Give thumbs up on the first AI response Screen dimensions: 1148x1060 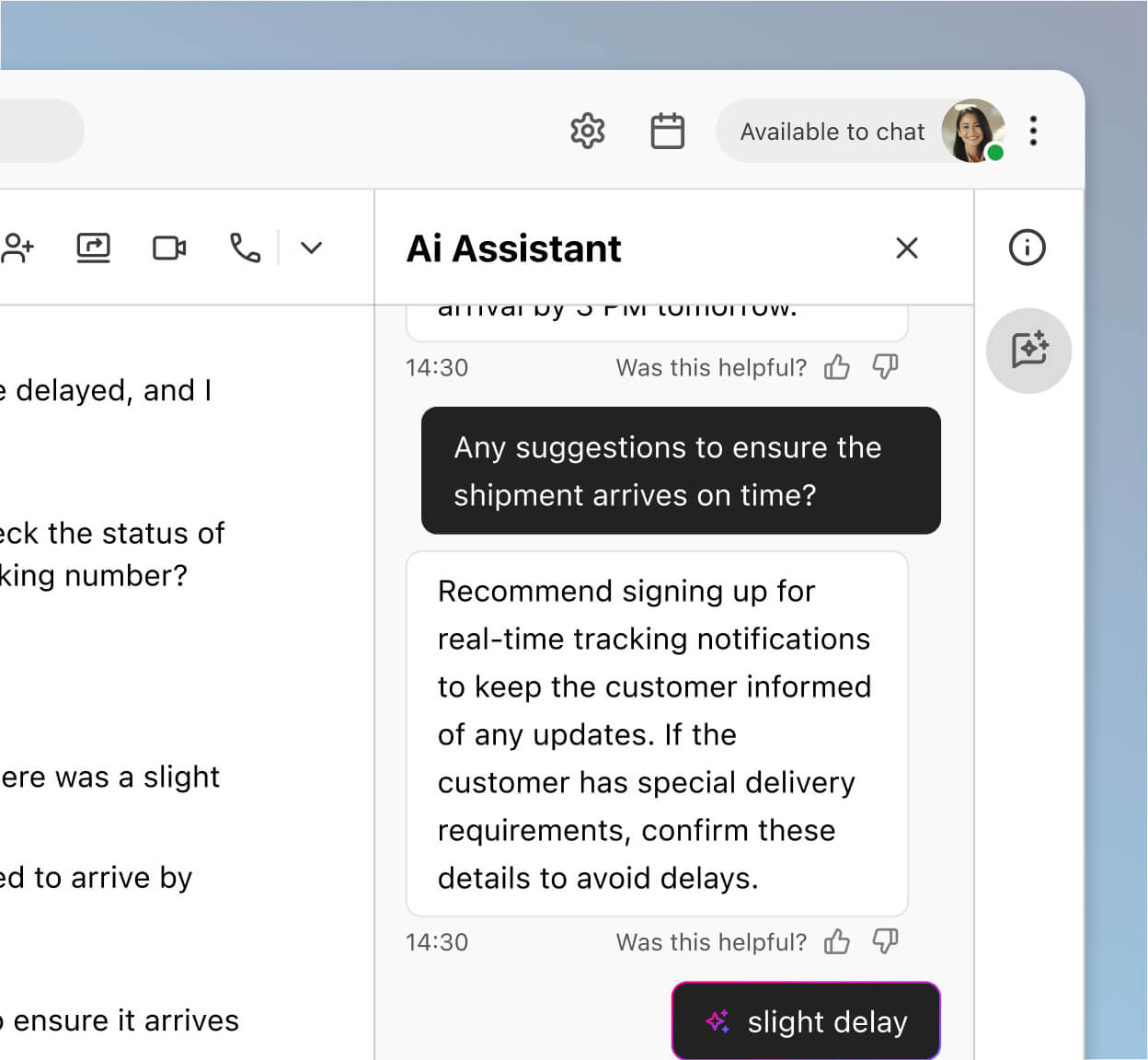click(837, 366)
